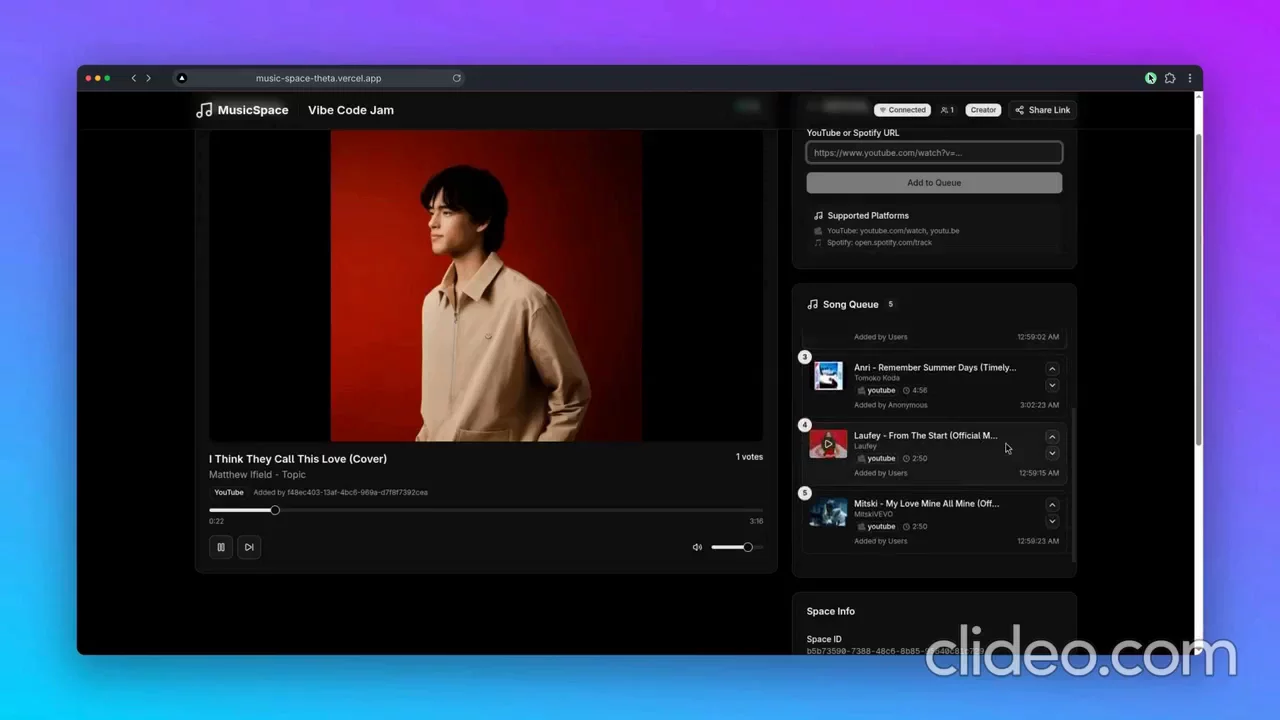Skip to the next song
The height and width of the screenshot is (720, 1280).
(x=249, y=547)
